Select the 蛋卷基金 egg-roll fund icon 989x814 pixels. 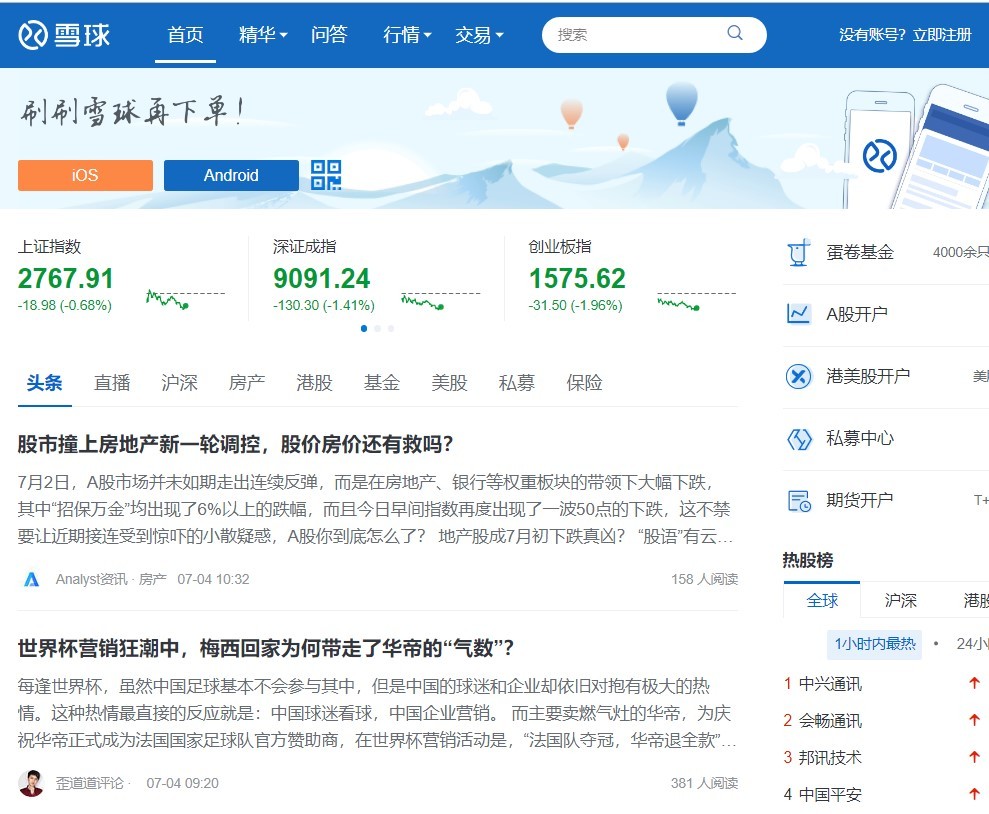797,252
